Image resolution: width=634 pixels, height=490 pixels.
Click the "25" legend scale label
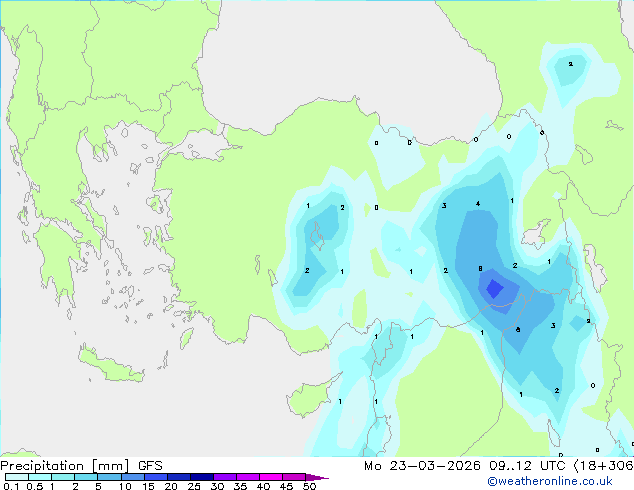(194, 486)
